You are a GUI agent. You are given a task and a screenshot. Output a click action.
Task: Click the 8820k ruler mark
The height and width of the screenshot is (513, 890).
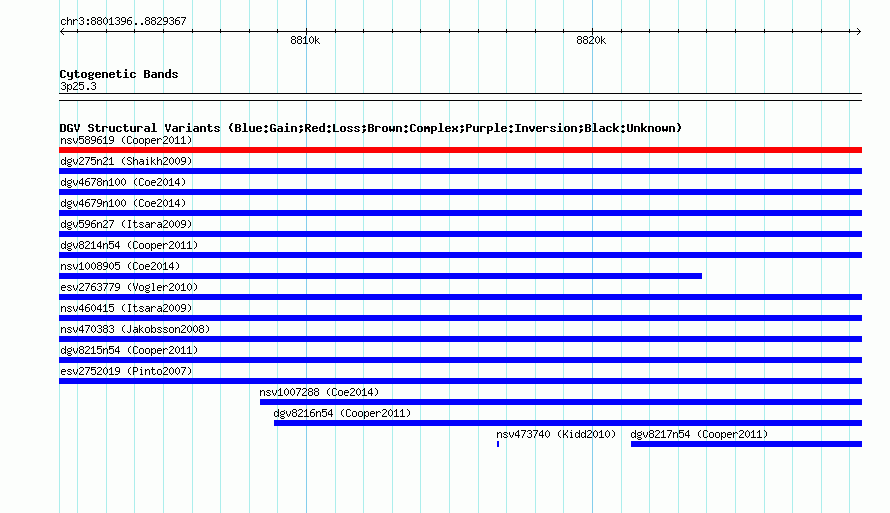pyautogui.click(x=591, y=40)
